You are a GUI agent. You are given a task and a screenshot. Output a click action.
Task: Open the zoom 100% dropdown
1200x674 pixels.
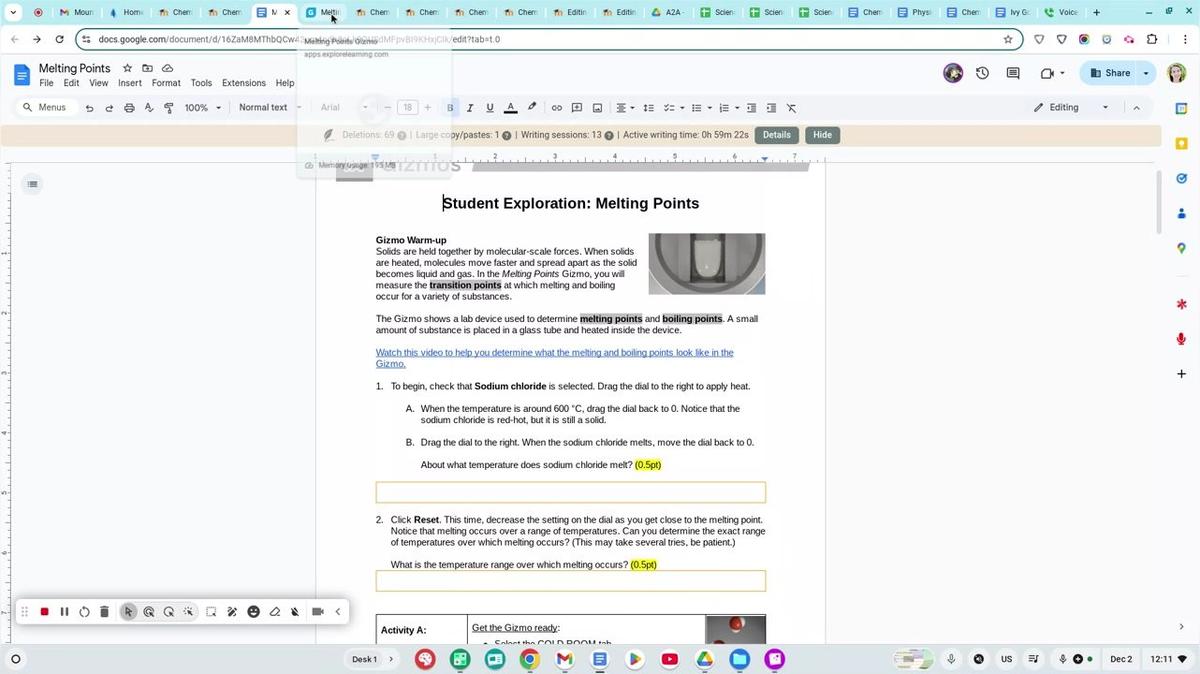(x=201, y=108)
